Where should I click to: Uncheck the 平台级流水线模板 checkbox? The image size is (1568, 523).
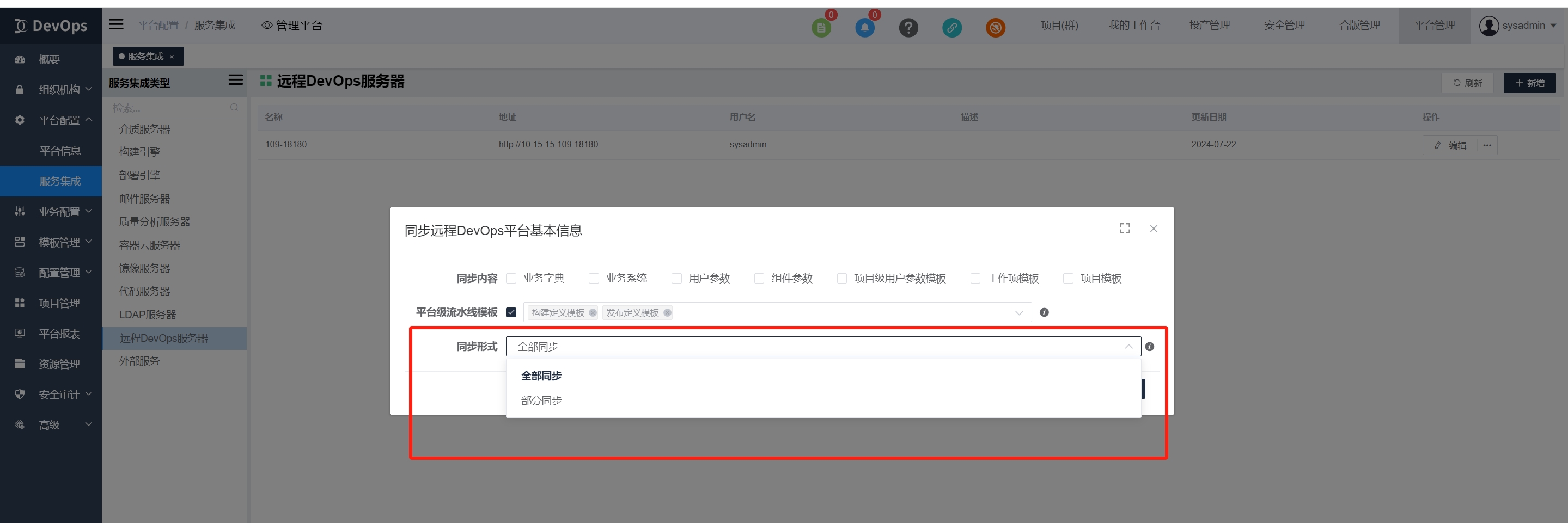pos(511,312)
